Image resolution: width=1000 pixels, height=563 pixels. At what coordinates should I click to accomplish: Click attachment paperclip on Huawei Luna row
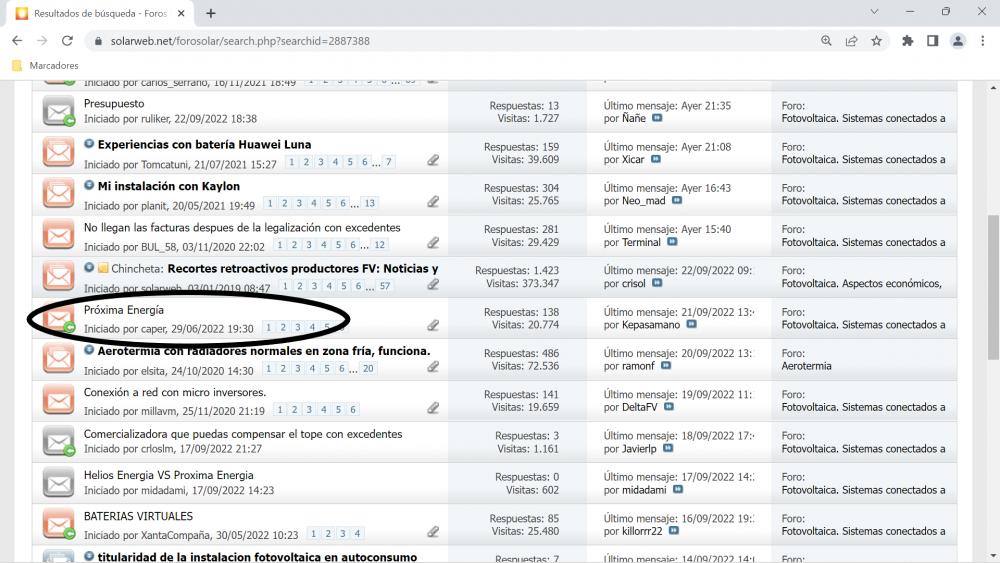tap(433, 160)
